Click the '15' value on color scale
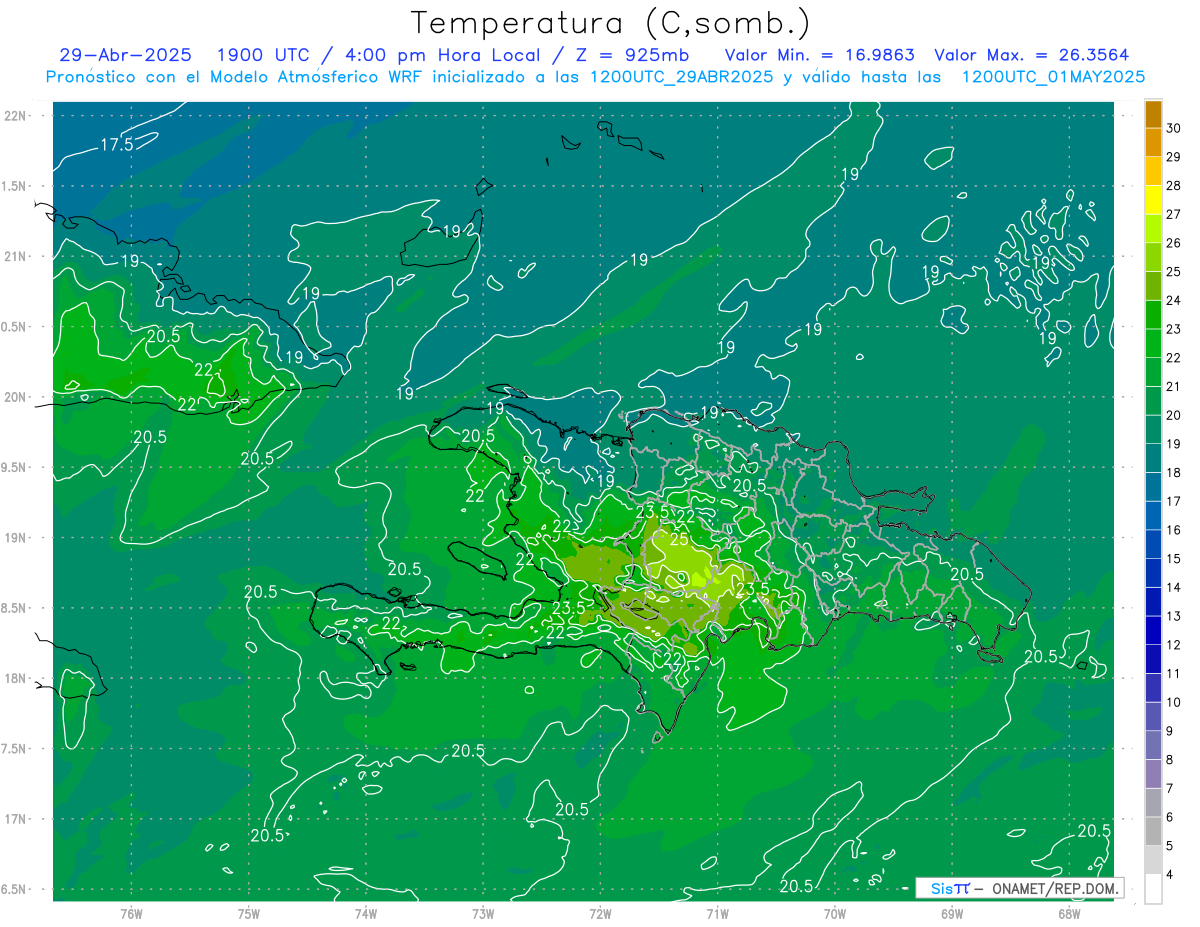The width and height of the screenshot is (1200, 927). click(x=1174, y=558)
